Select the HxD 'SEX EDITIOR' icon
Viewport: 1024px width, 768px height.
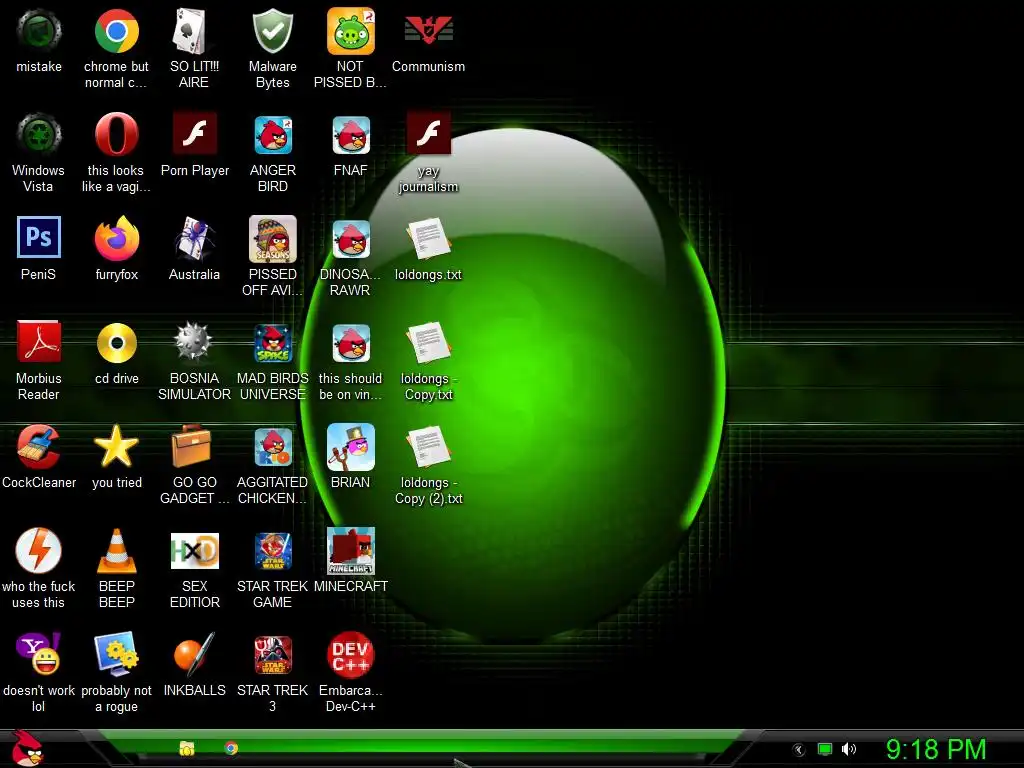click(194, 551)
